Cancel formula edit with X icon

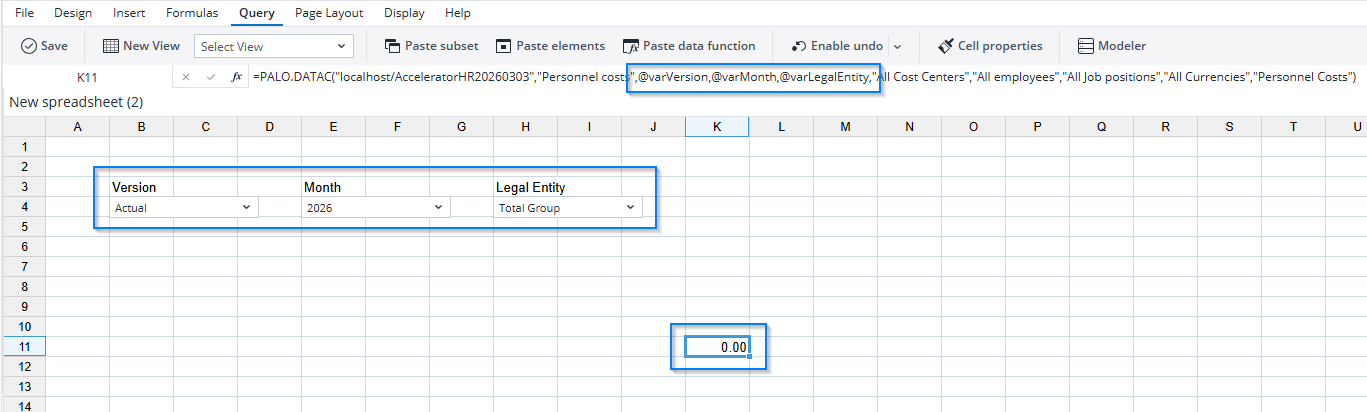tap(185, 76)
